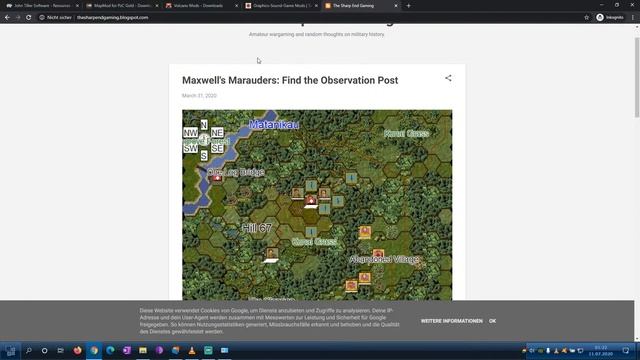Reload the current page
Viewport: 640px width, 360px height.
29,18
